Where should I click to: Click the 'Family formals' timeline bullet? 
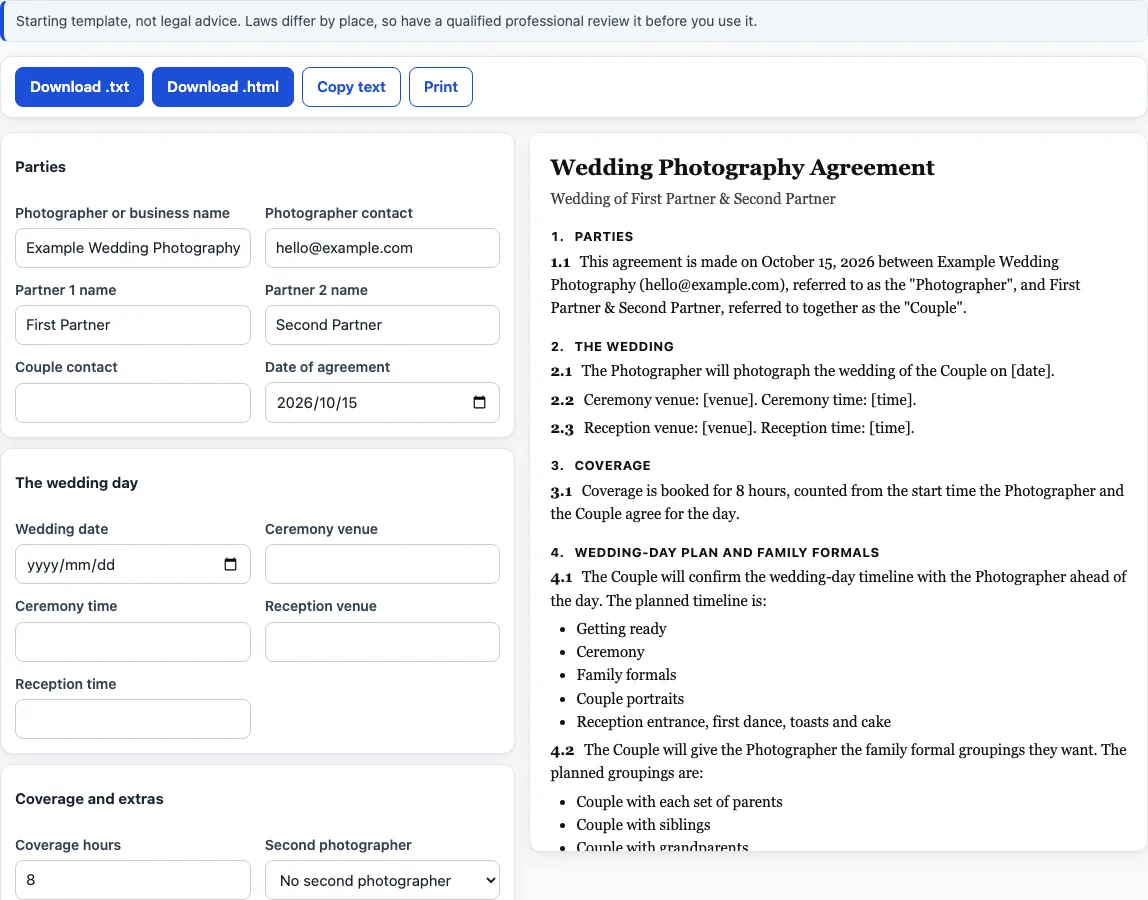pyautogui.click(x=626, y=674)
